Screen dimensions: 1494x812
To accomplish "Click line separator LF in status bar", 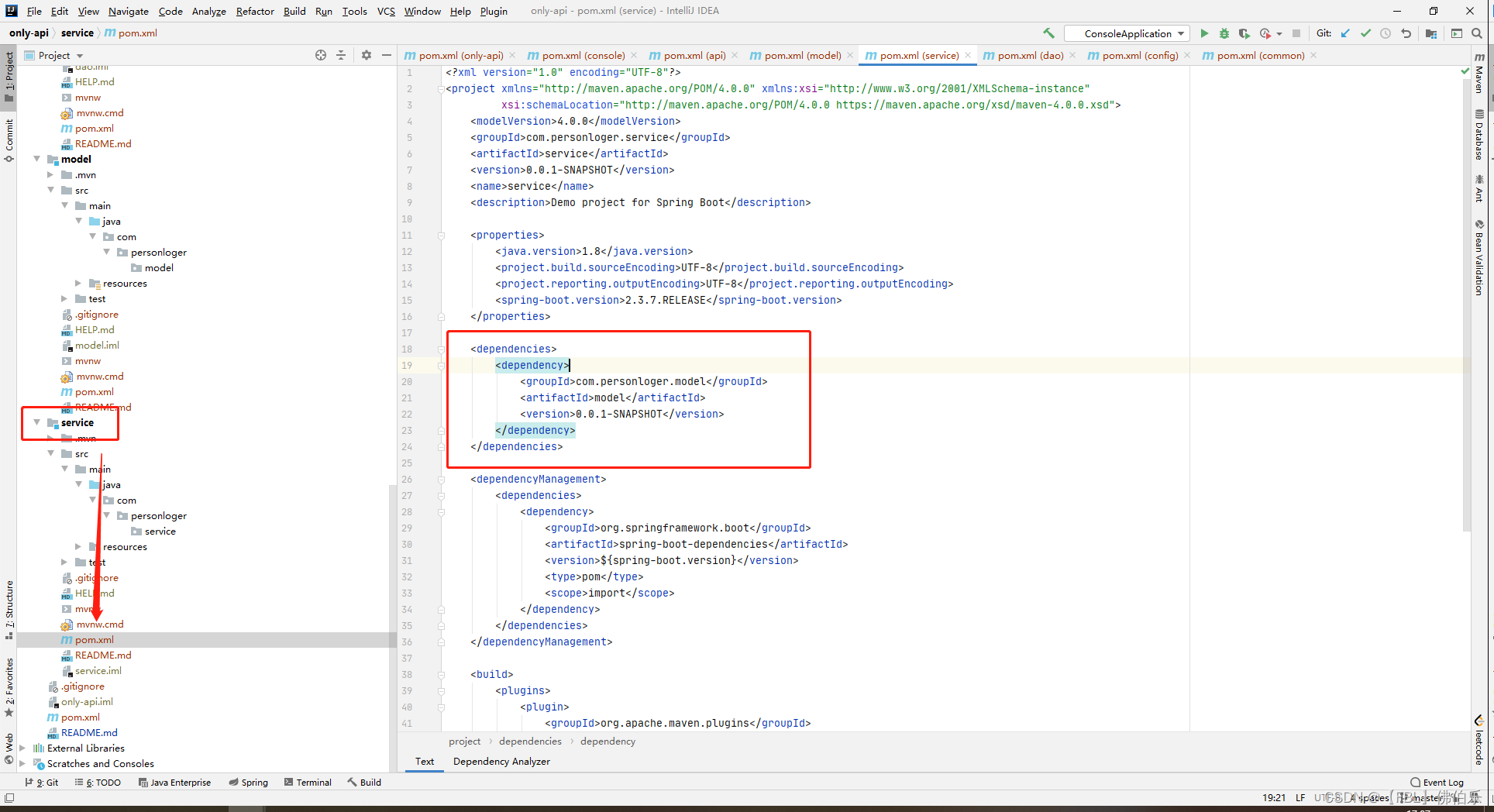I will click(x=1300, y=797).
